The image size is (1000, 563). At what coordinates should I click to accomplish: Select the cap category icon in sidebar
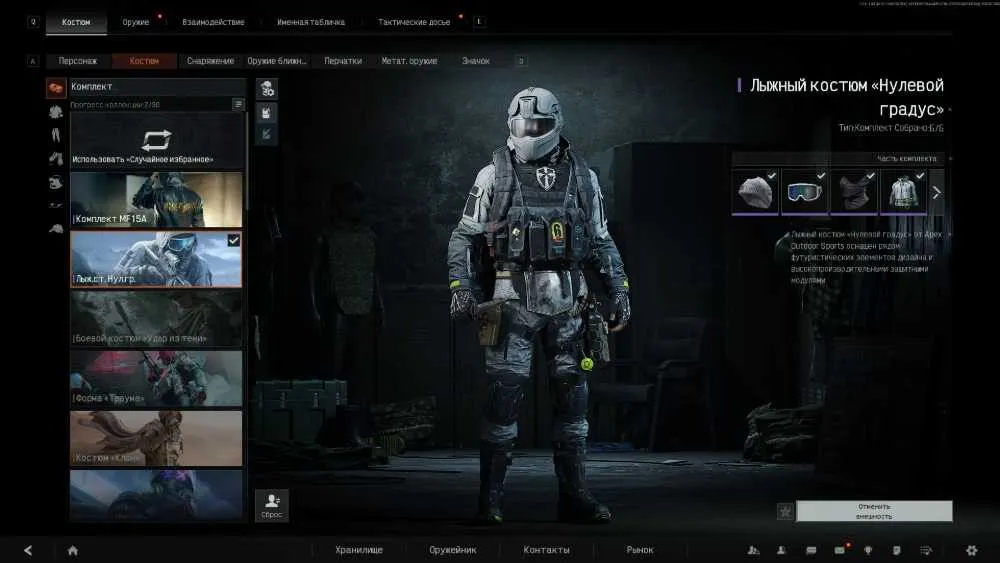[55, 228]
